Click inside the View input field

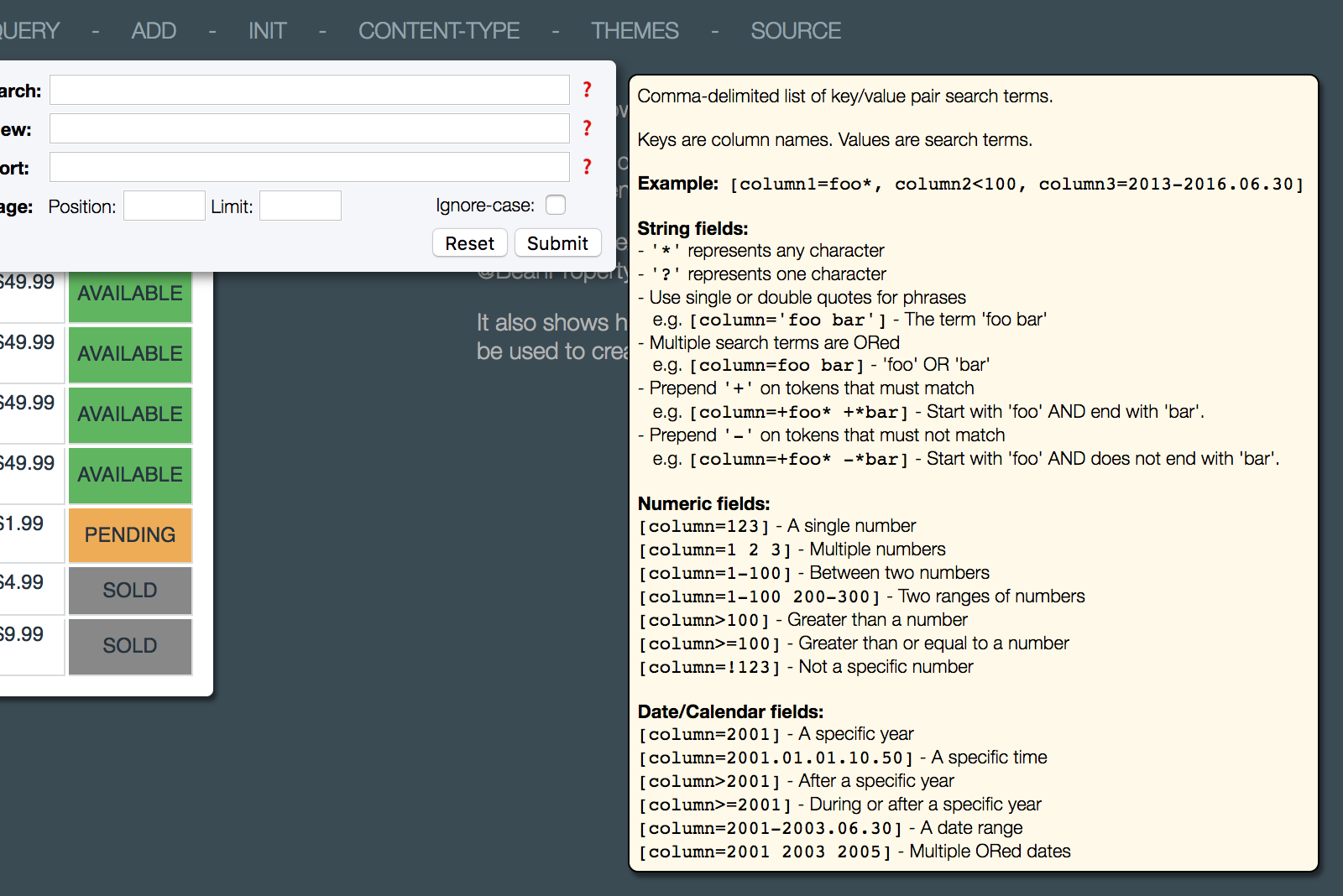coord(309,128)
